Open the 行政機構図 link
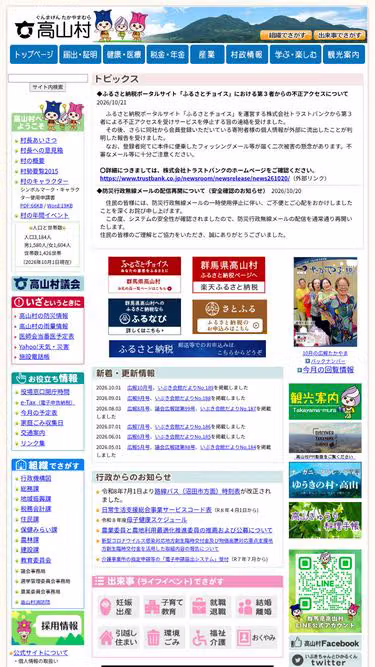This screenshot has width=375, height=667. [36, 479]
